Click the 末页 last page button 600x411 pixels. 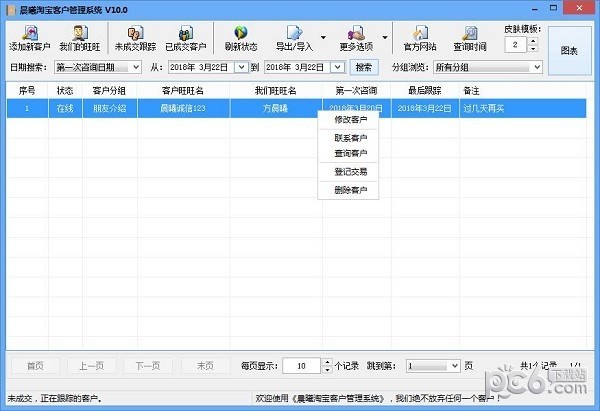pyautogui.click(x=205, y=366)
